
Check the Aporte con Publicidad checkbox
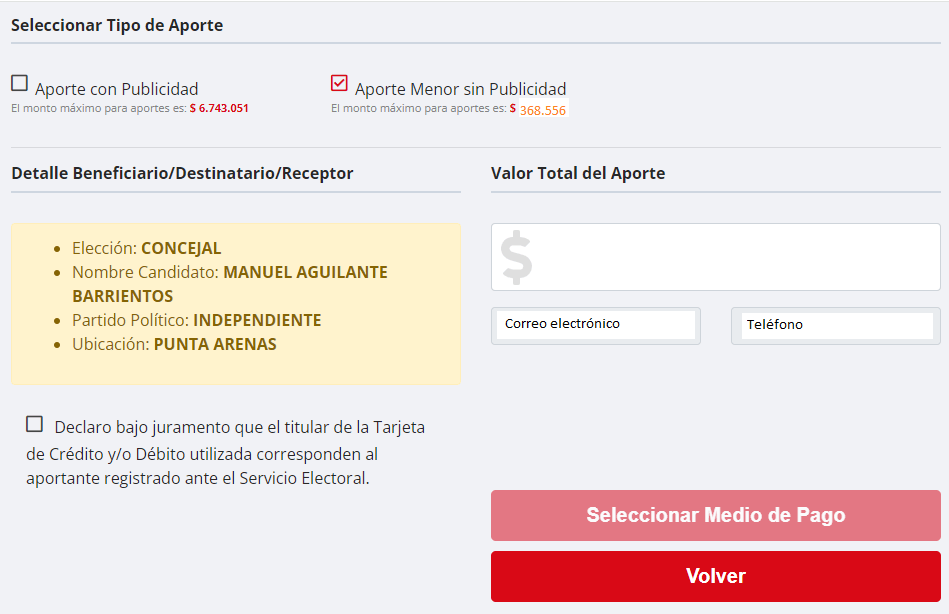[x=19, y=84]
